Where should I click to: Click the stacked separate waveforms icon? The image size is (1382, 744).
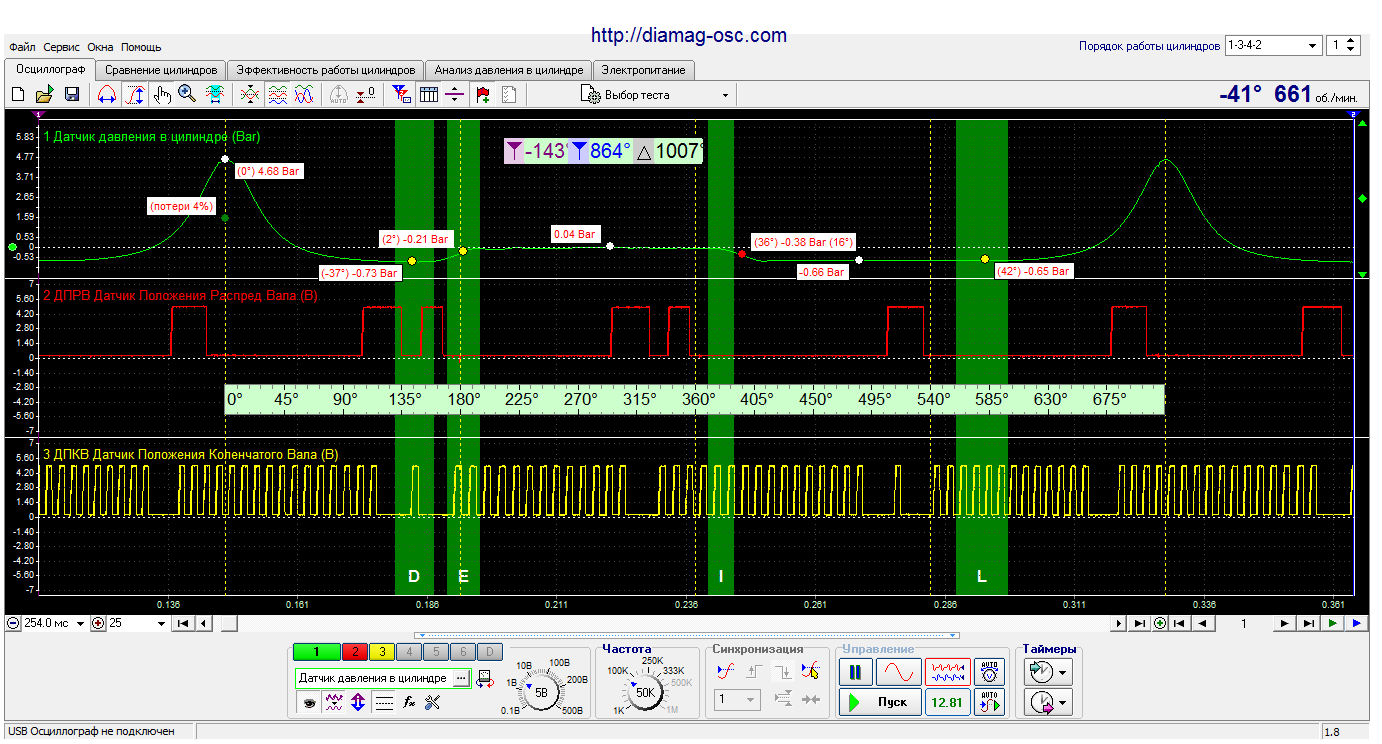pos(278,94)
